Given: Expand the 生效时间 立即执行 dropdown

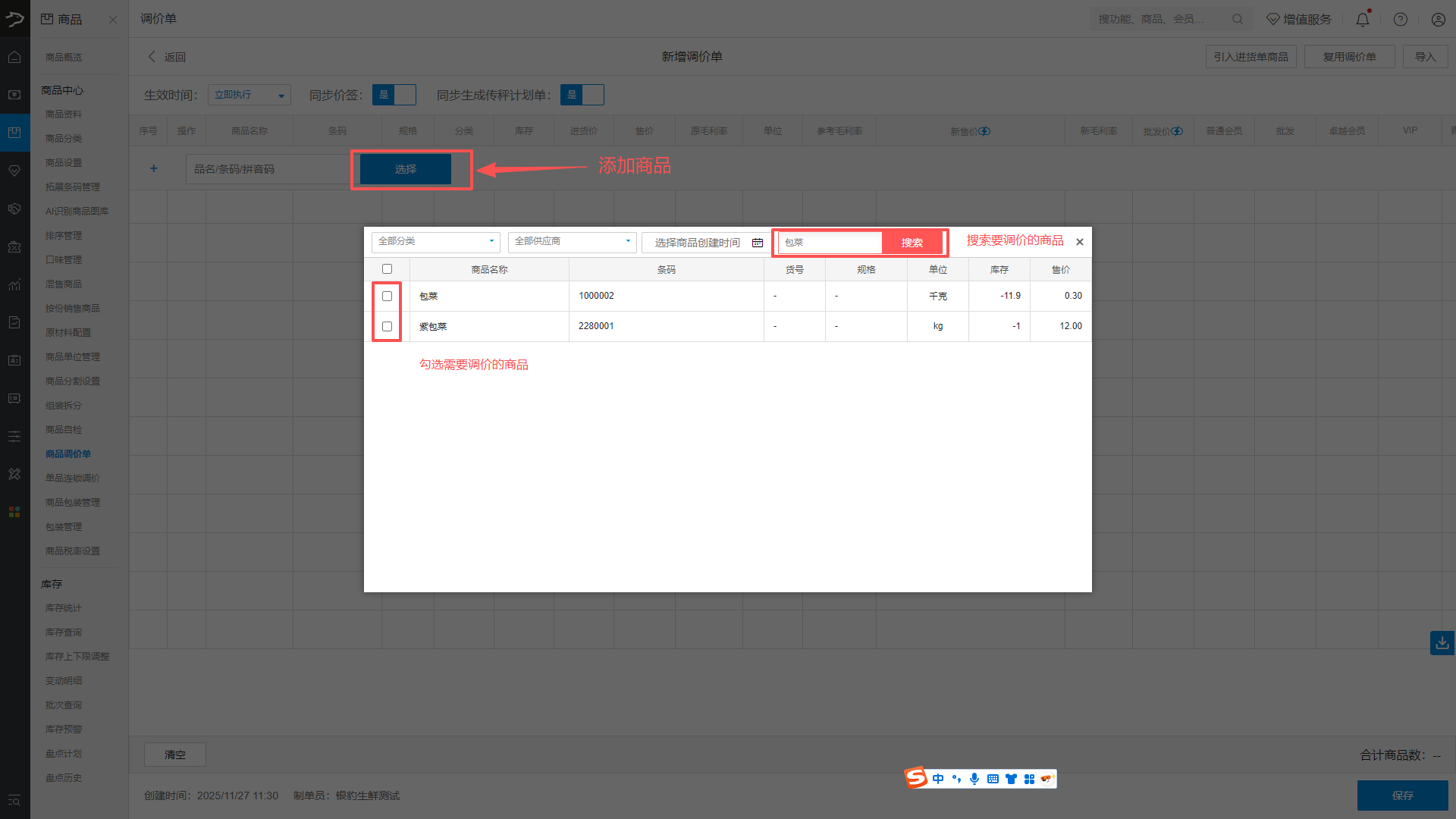Looking at the screenshot, I should (x=249, y=95).
